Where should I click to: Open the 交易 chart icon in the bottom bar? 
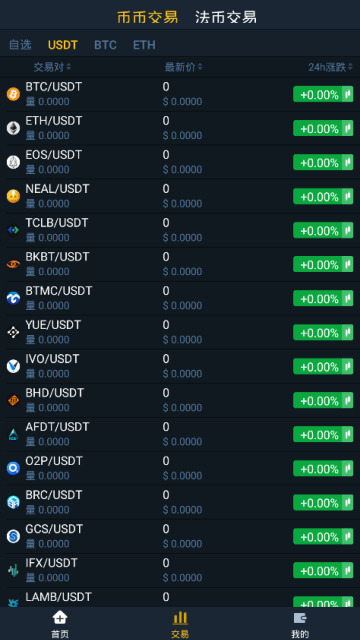pyautogui.click(x=180, y=618)
